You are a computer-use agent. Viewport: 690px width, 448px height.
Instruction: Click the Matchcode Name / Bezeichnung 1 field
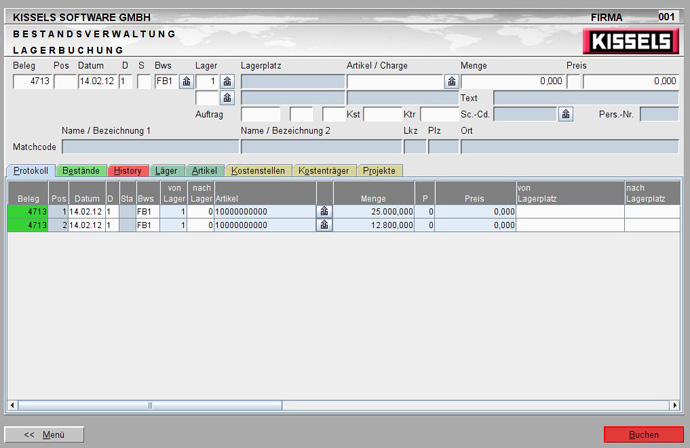pyautogui.click(x=150, y=147)
